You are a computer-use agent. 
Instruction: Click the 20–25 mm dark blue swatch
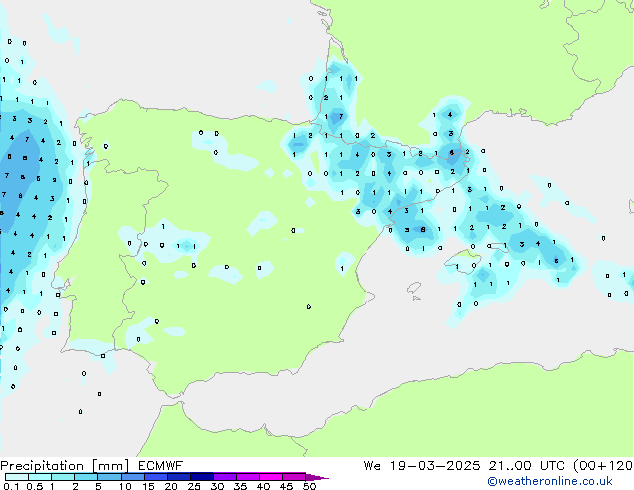(x=179, y=477)
